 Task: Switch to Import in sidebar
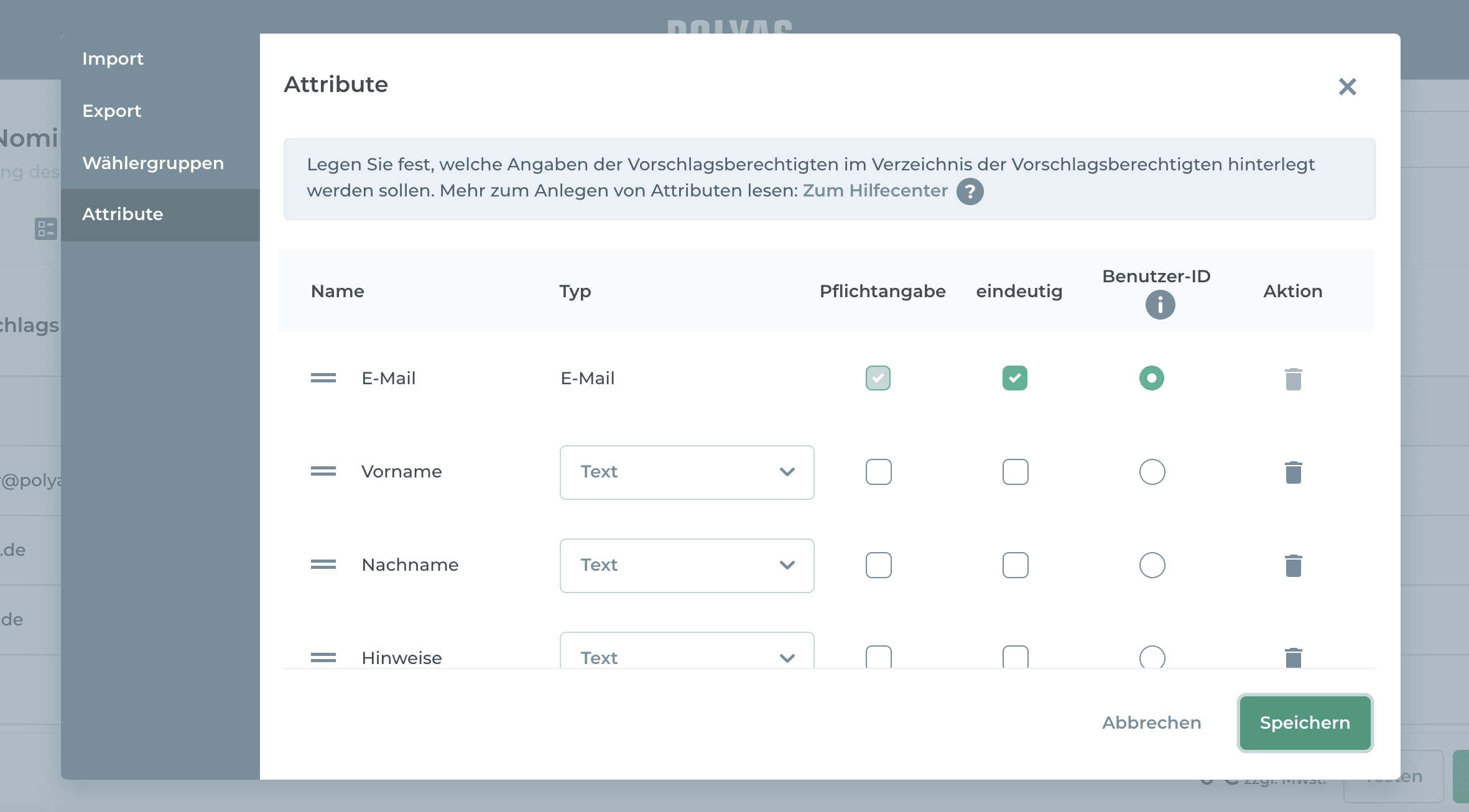[113, 58]
